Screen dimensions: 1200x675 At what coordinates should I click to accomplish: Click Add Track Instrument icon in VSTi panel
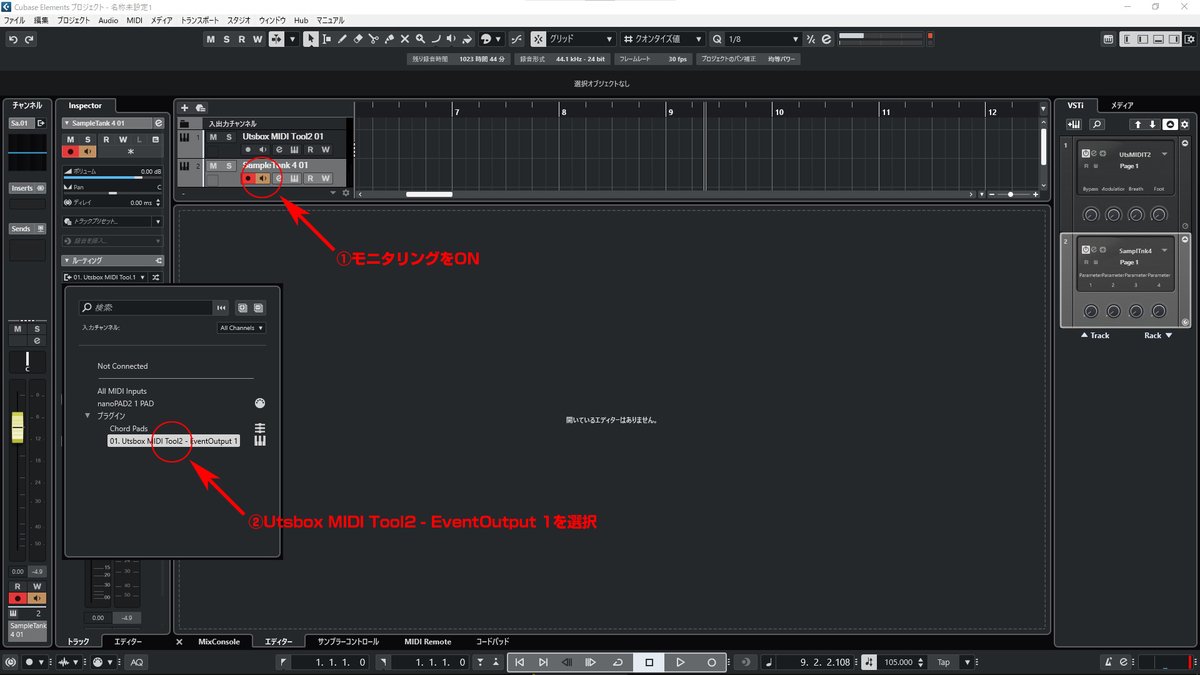pyautogui.click(x=1075, y=124)
